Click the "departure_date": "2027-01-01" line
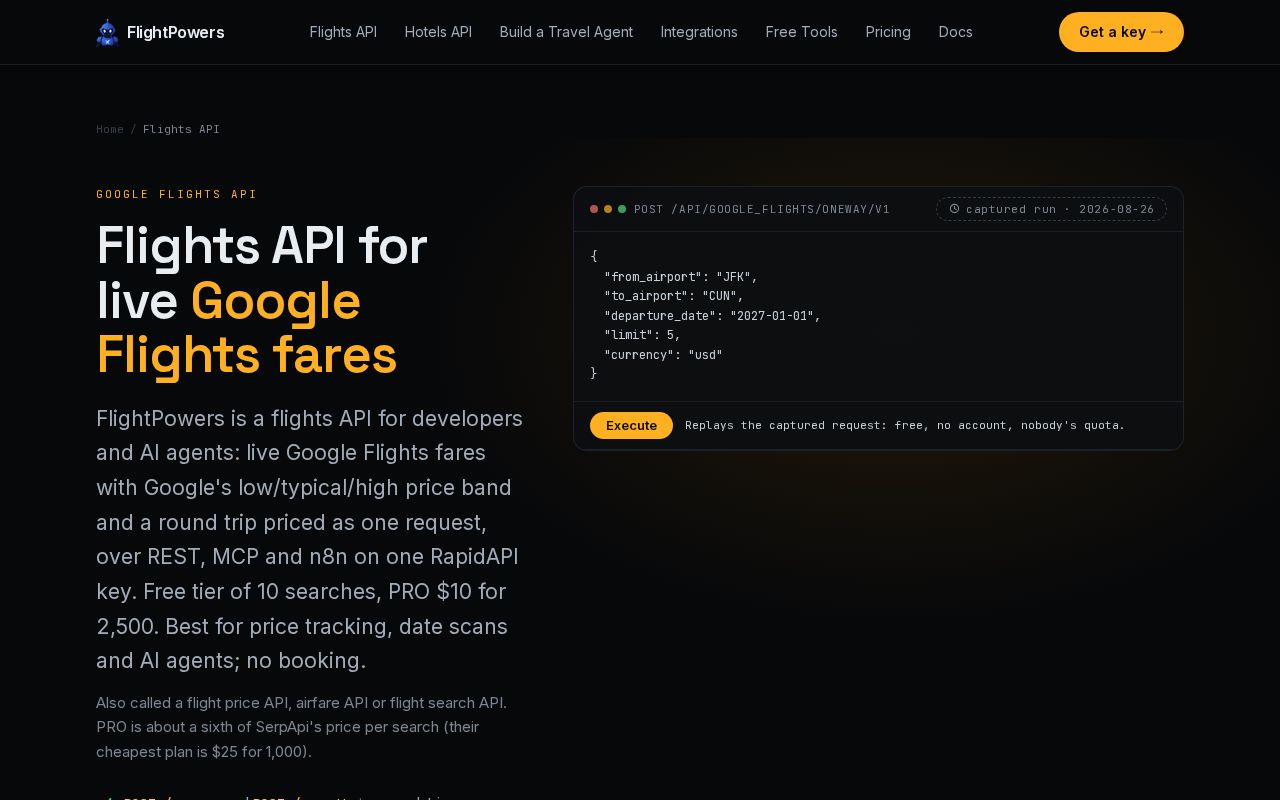 pos(712,315)
